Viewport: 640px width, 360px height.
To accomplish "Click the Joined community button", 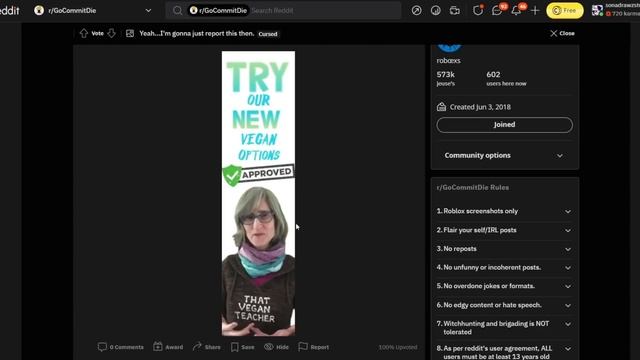I will (x=504, y=125).
